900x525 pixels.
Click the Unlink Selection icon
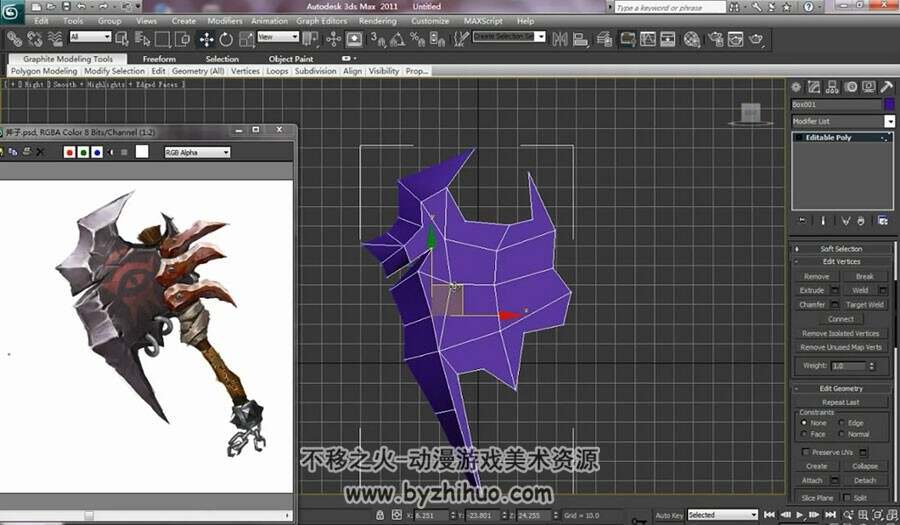tap(35, 39)
